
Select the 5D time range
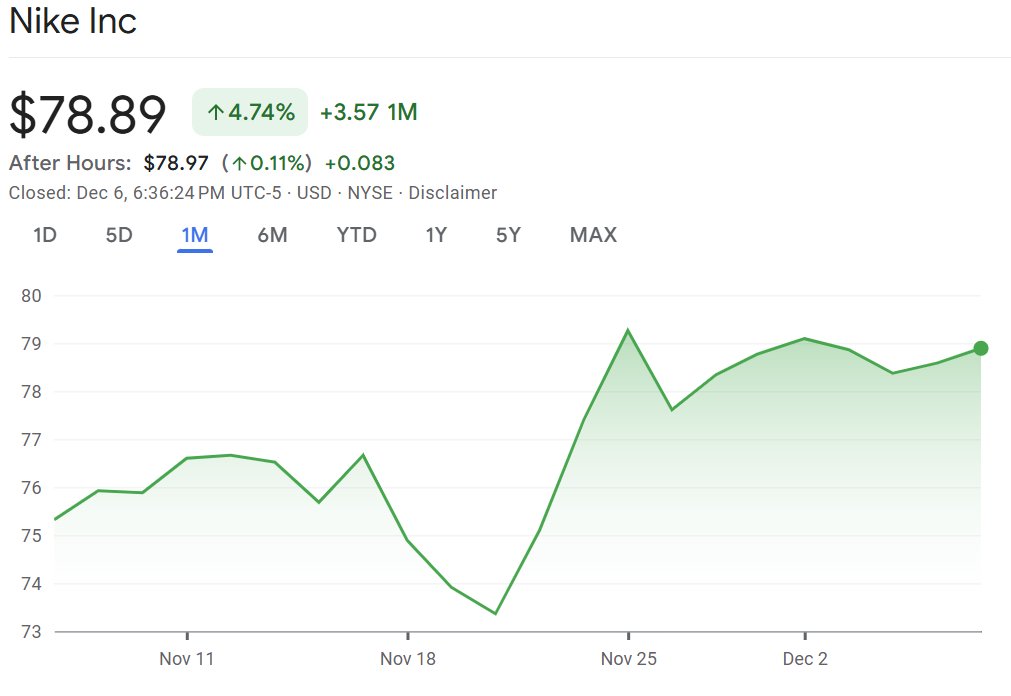click(x=119, y=235)
